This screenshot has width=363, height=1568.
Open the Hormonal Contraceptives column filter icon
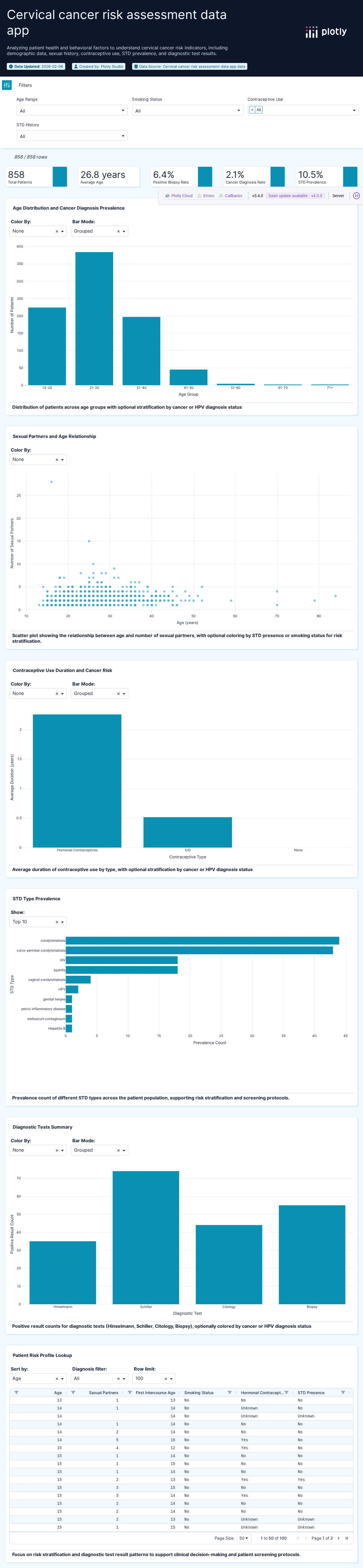[286, 1393]
